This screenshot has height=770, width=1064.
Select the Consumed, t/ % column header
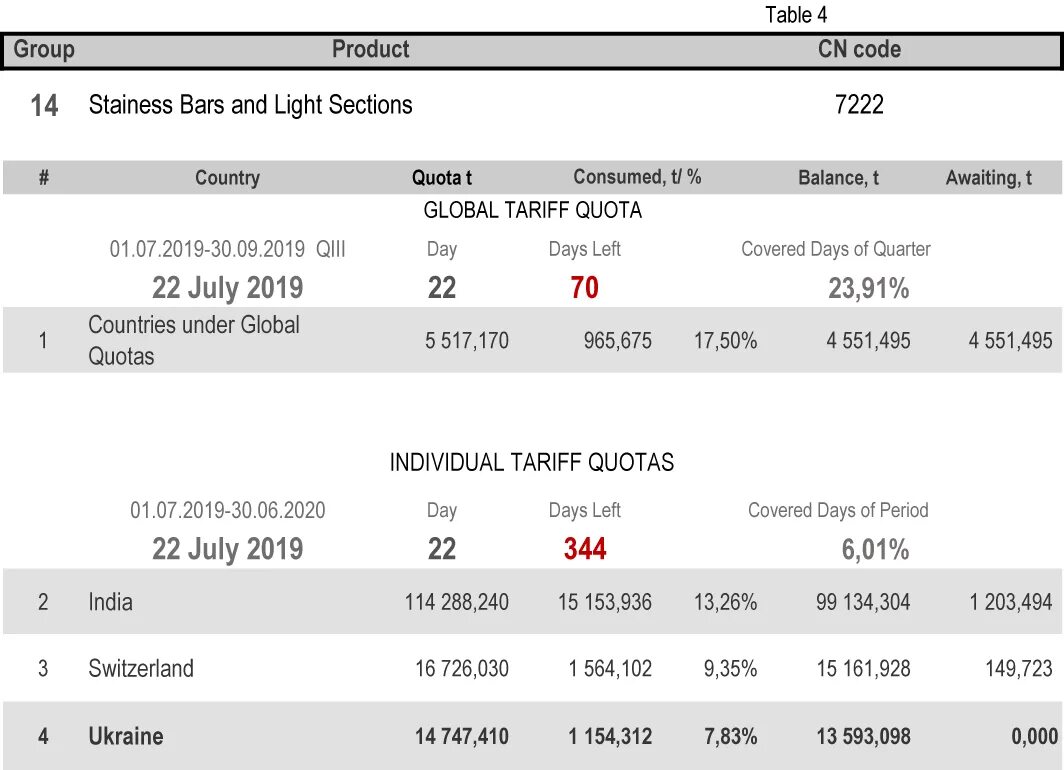637,177
